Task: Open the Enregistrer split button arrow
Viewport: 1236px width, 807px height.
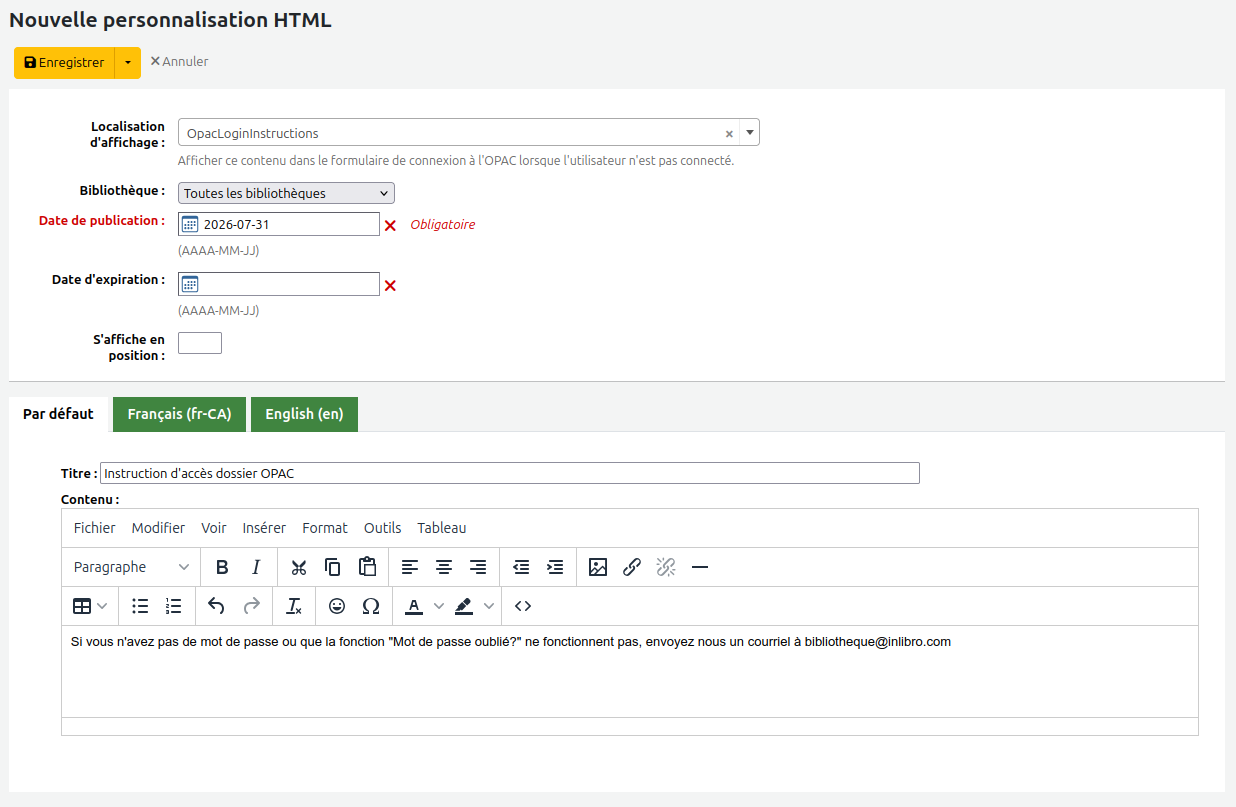Action: [128, 62]
